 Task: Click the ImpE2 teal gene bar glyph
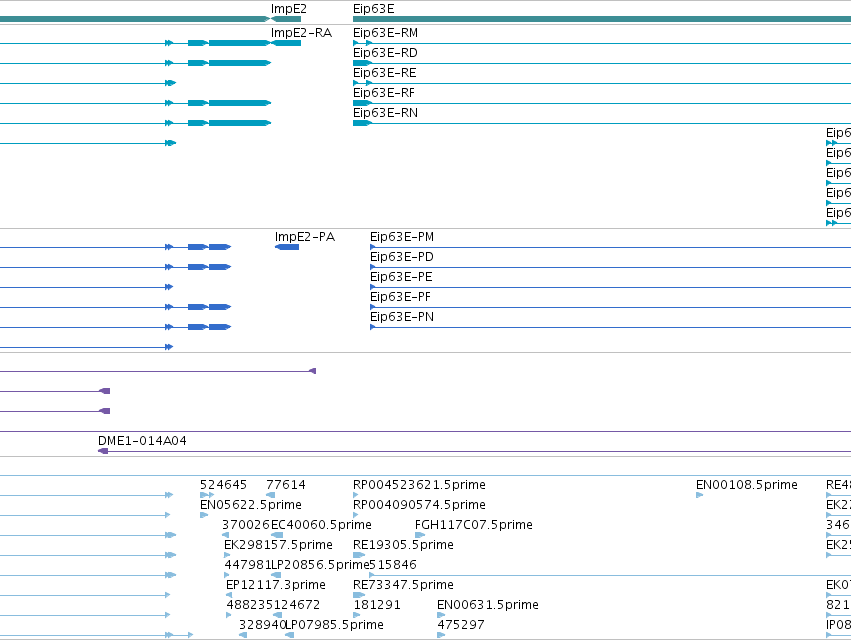(x=285, y=19)
